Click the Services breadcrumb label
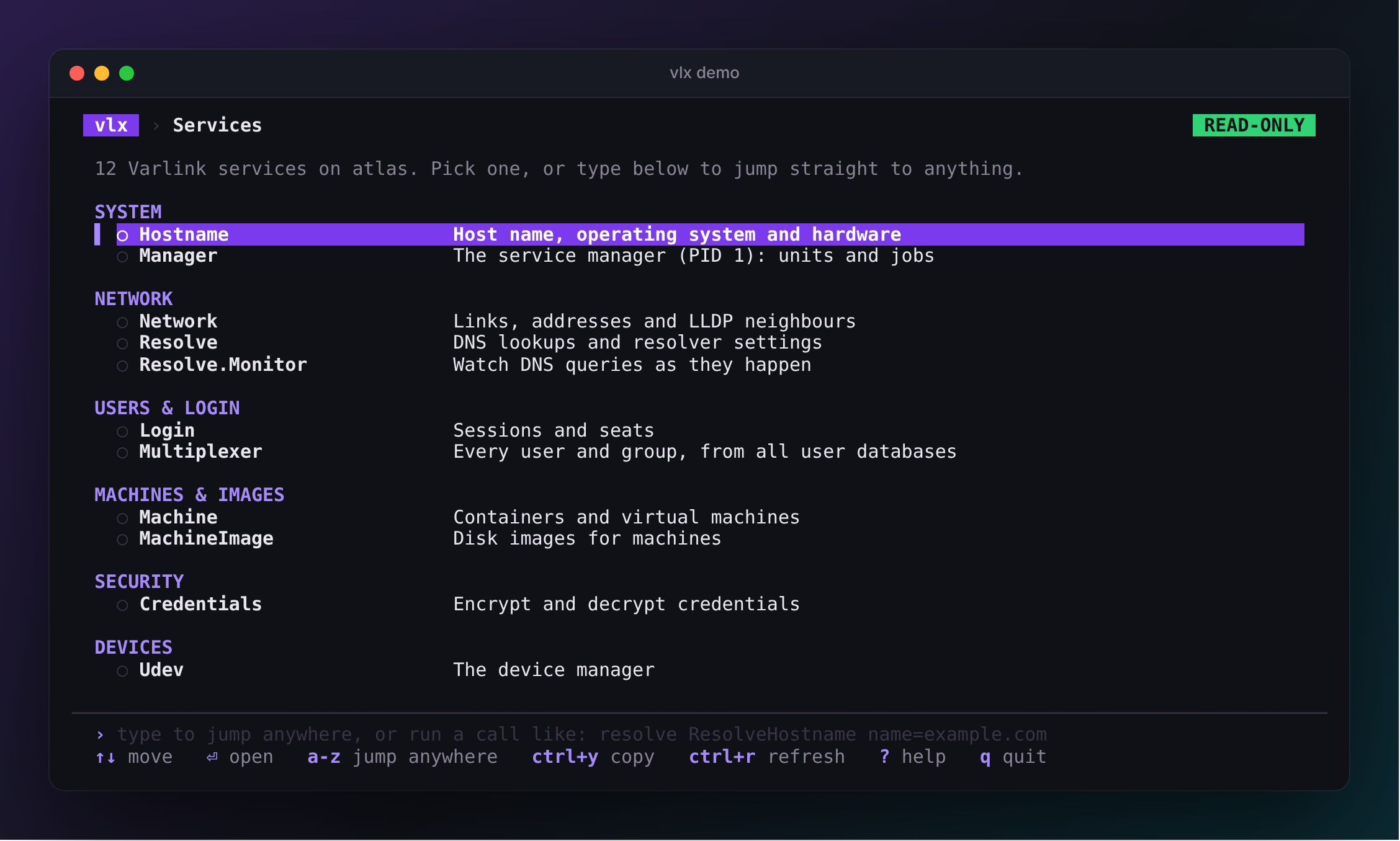This screenshot has height=841, width=1400. (x=217, y=125)
